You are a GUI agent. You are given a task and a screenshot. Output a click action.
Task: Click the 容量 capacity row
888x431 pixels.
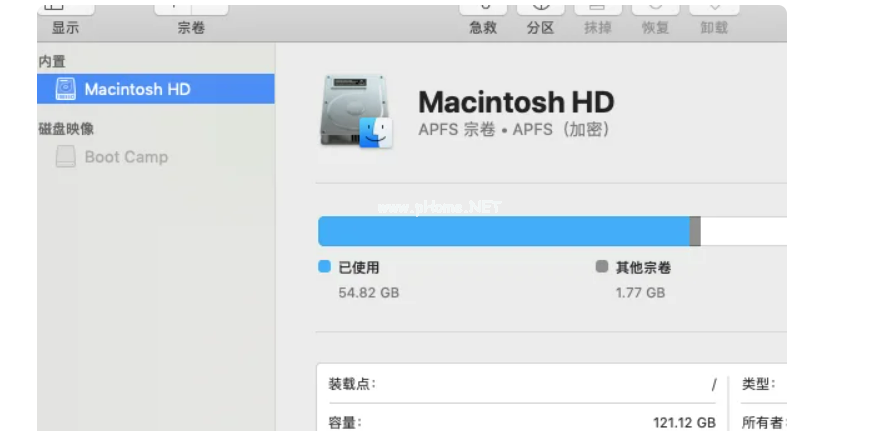point(522,422)
